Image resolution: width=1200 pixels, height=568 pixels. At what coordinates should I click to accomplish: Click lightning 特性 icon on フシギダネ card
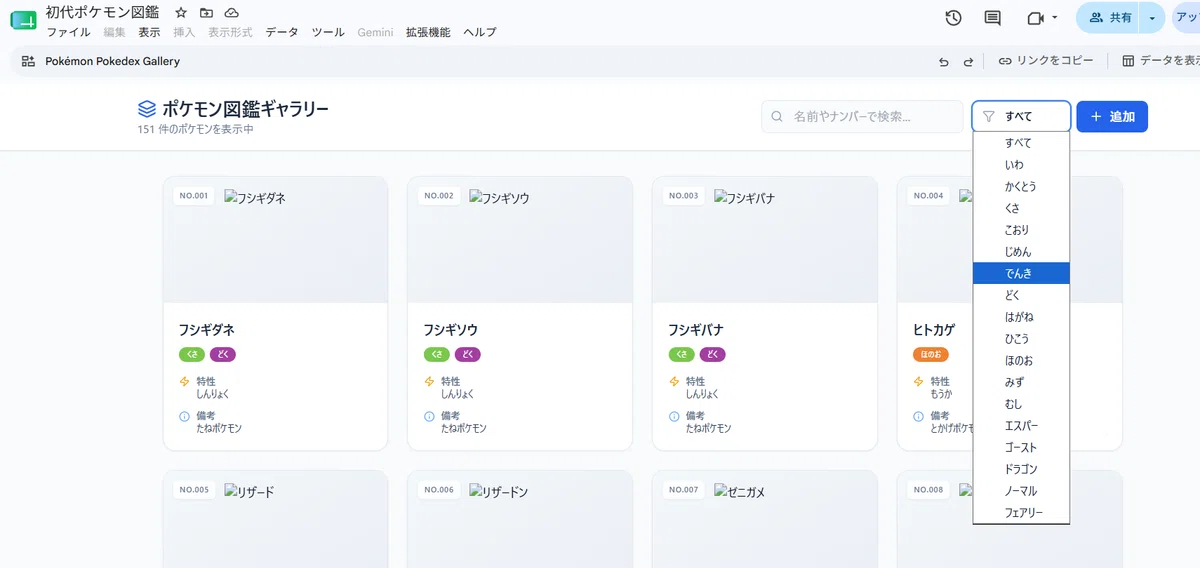click(x=184, y=382)
